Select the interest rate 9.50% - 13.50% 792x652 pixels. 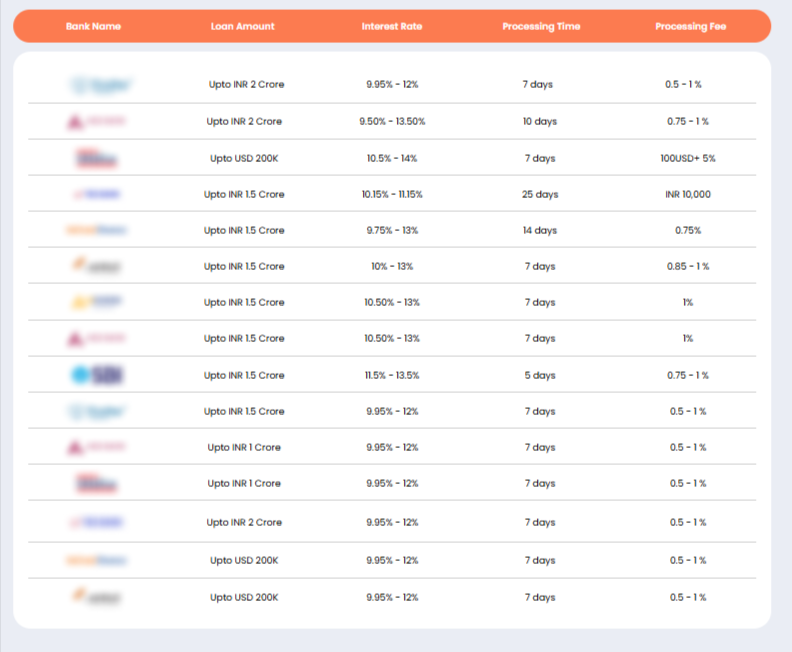click(392, 121)
